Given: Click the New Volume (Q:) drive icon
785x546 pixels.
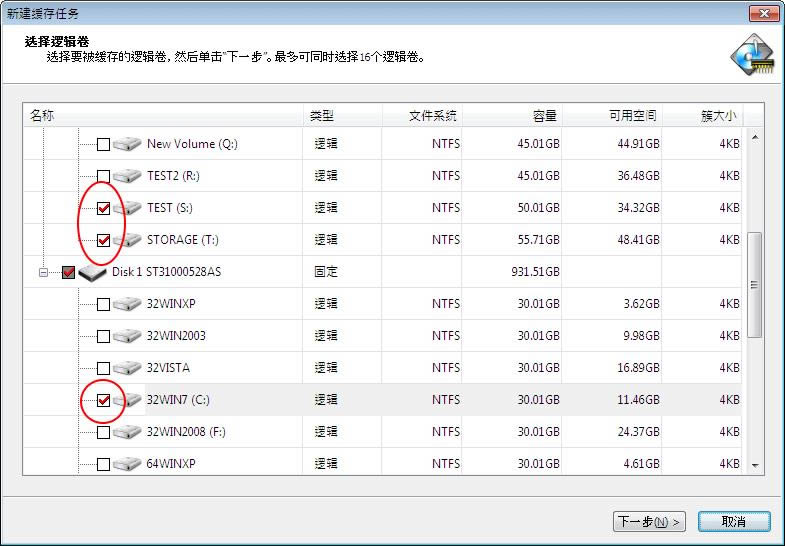Looking at the screenshot, I should click(127, 144).
